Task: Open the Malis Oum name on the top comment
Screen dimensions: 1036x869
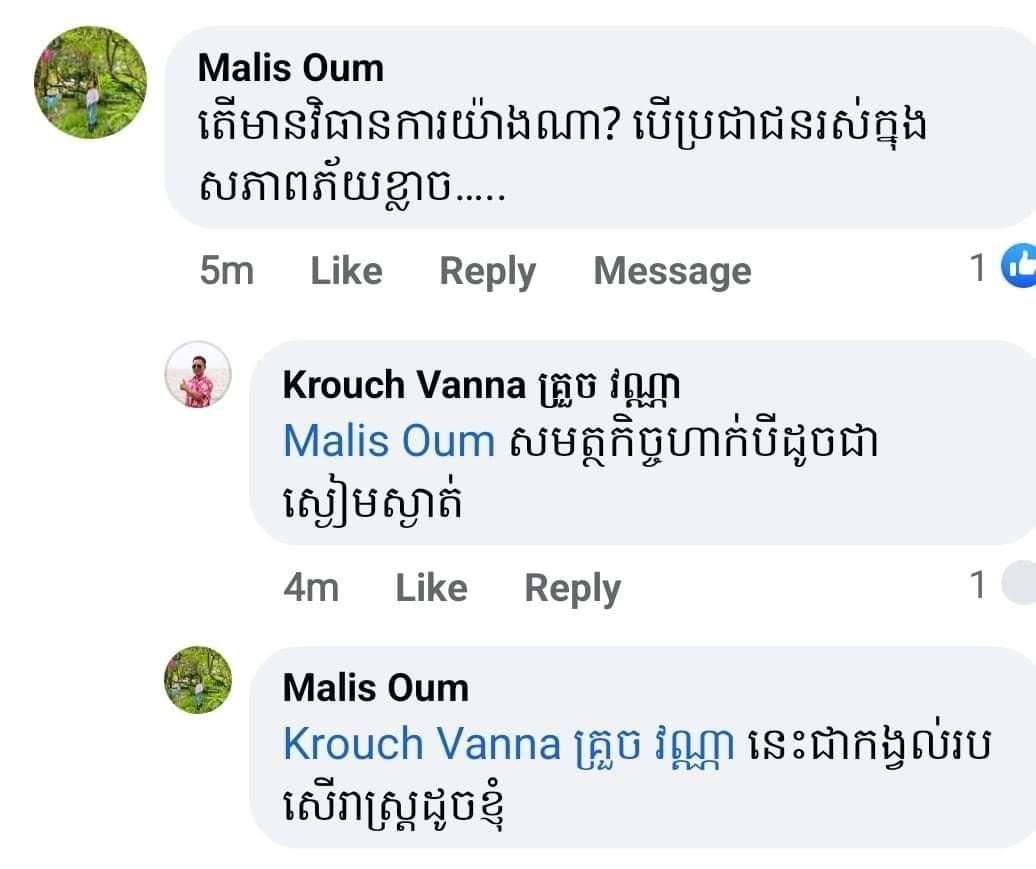Action: pyautogui.click(x=291, y=69)
